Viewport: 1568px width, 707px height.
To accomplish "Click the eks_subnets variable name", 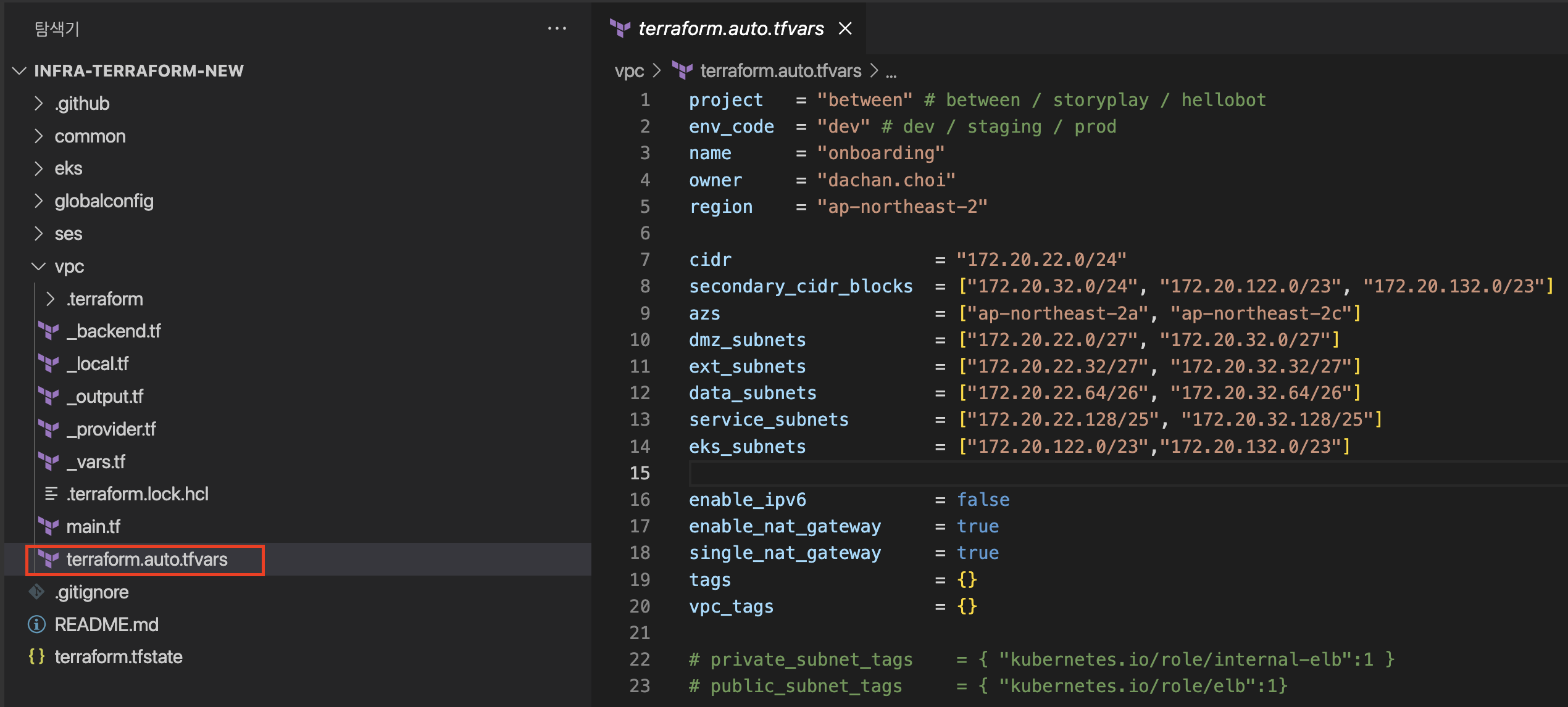I will 747,447.
